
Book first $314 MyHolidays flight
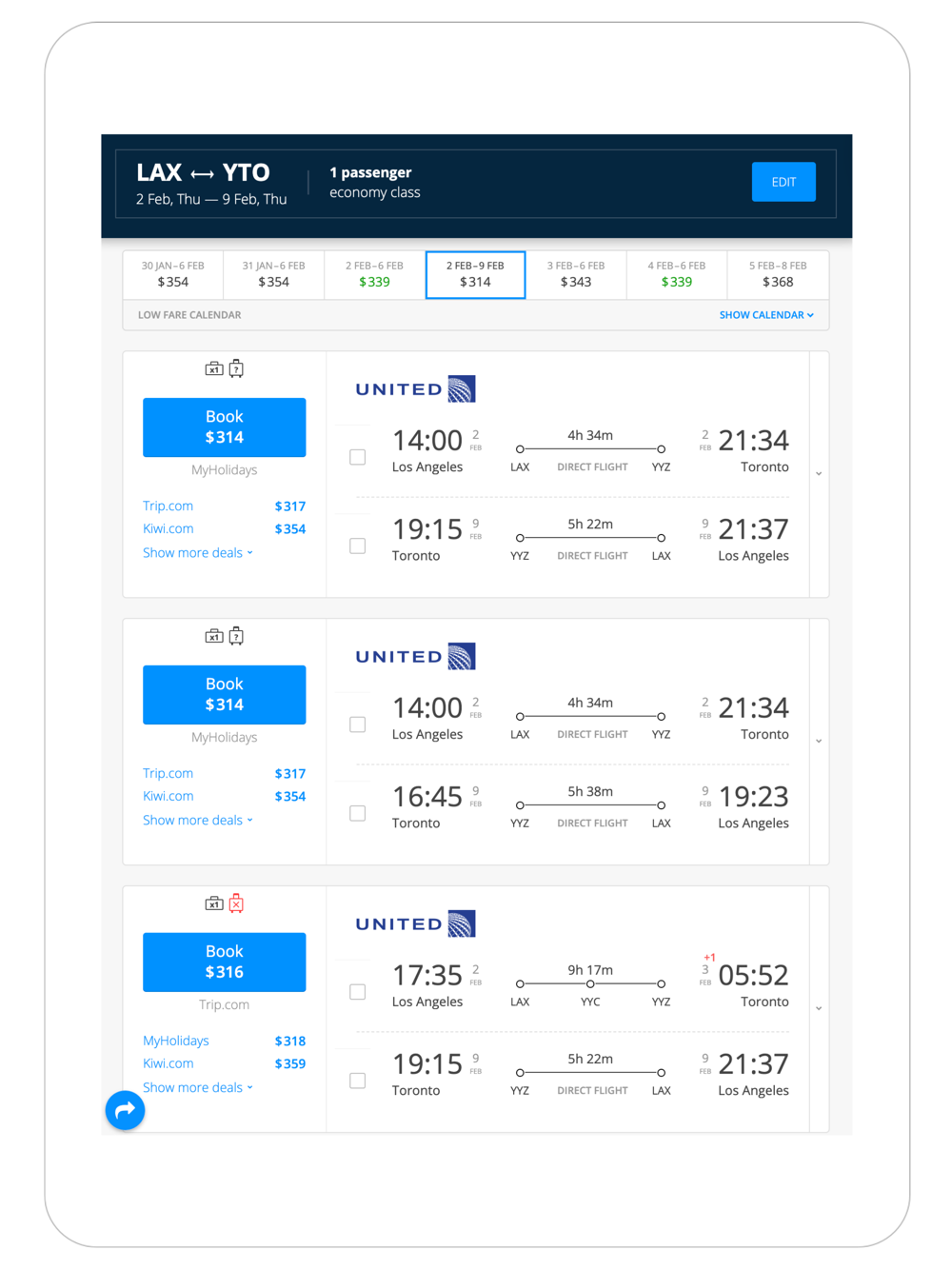click(225, 427)
